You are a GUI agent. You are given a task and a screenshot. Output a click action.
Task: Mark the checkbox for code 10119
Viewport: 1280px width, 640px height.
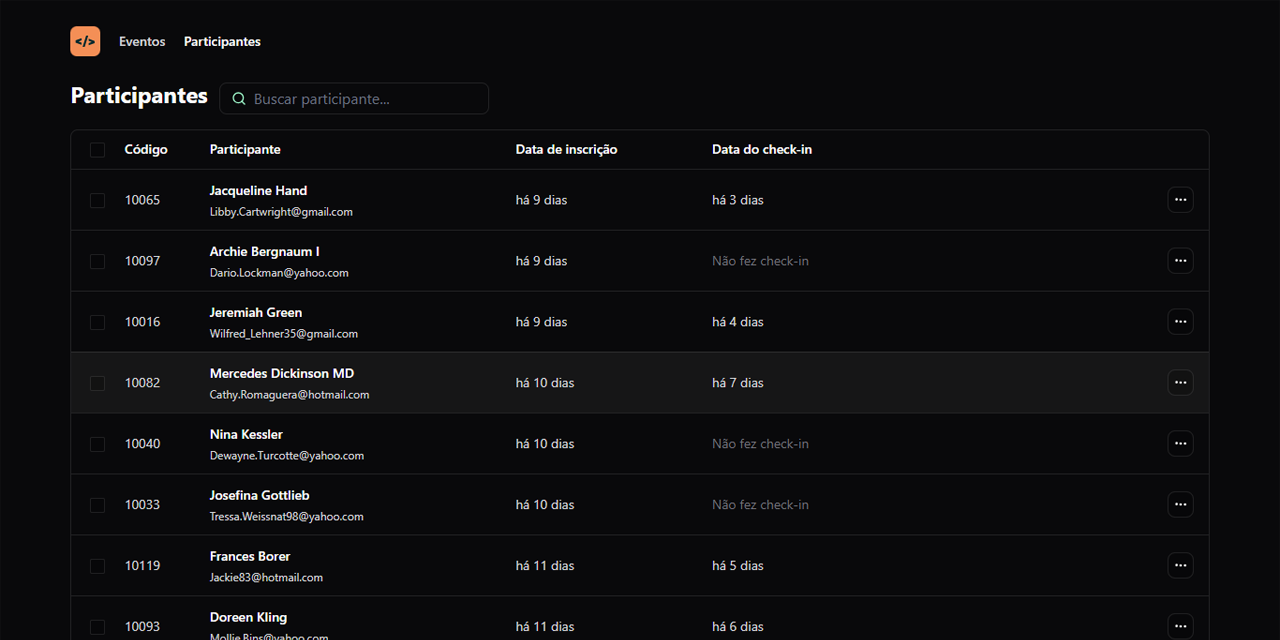(x=97, y=566)
